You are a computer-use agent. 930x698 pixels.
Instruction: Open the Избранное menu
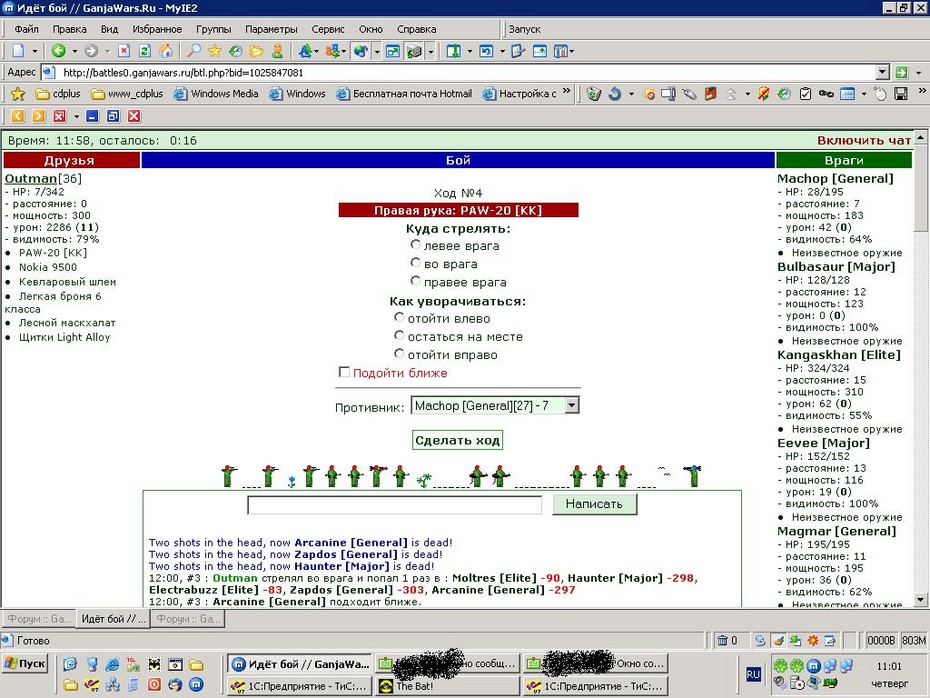tap(157, 29)
